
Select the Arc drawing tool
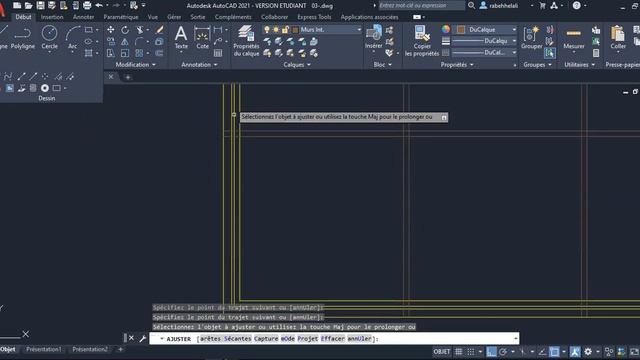(73, 38)
